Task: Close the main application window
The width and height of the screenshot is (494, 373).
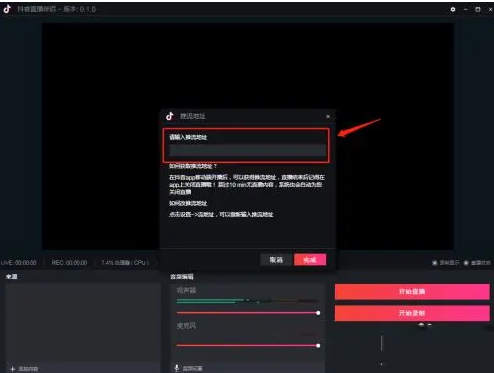Action: click(491, 9)
